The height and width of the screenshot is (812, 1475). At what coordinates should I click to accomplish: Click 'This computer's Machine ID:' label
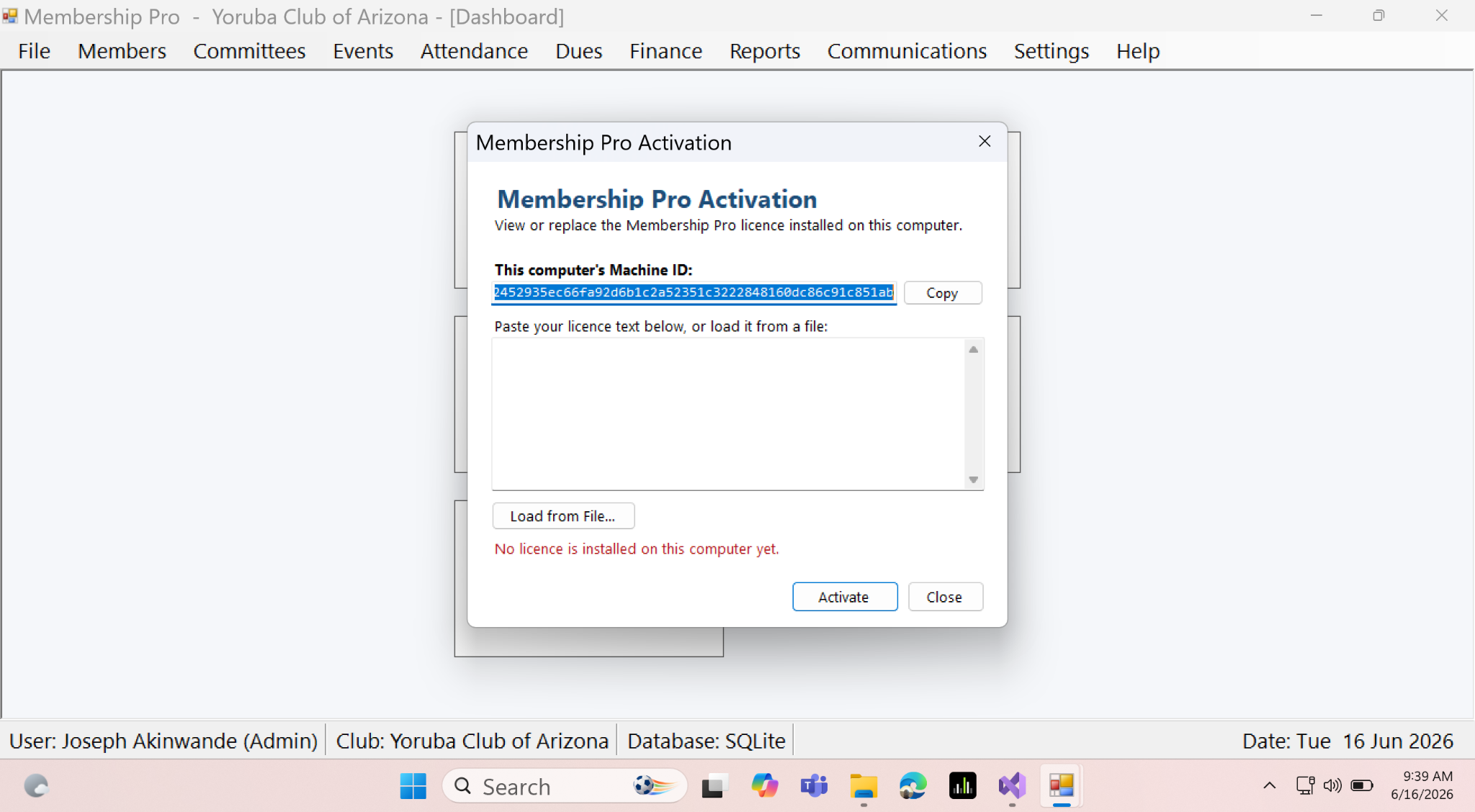pyautogui.click(x=593, y=270)
